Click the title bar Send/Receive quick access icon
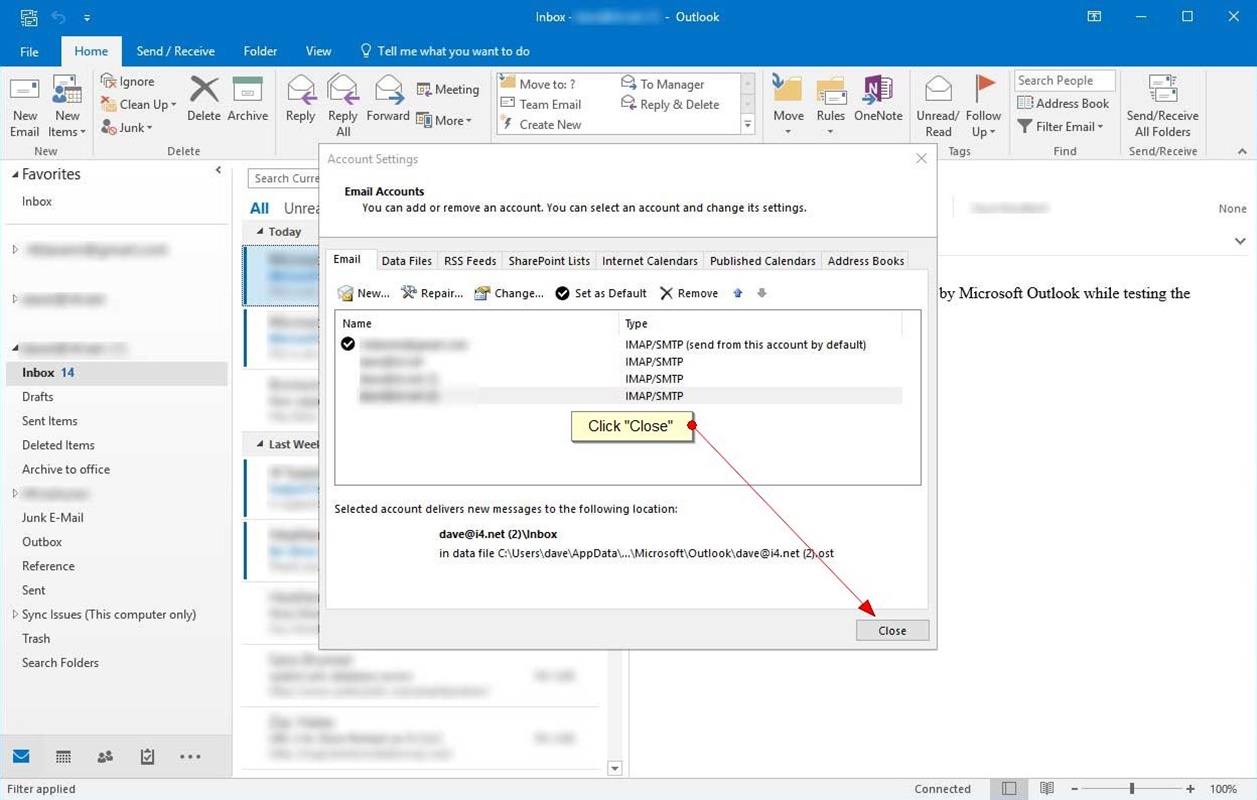 pos(28,17)
